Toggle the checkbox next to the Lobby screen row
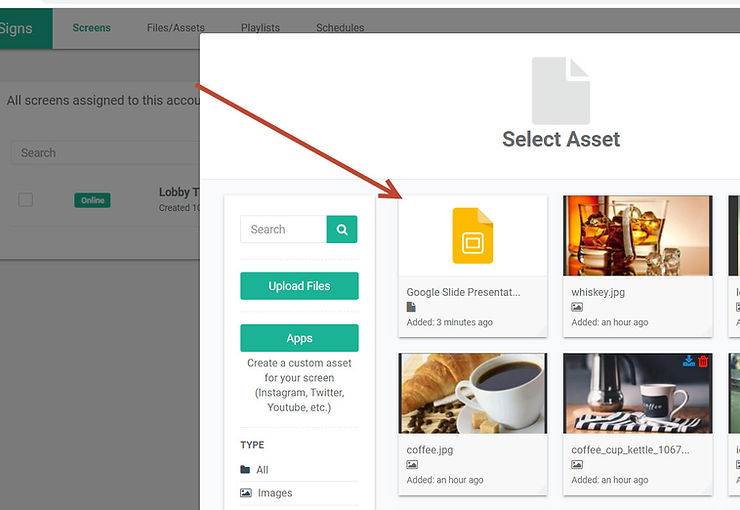Viewport: 740px width, 510px height. (26, 200)
